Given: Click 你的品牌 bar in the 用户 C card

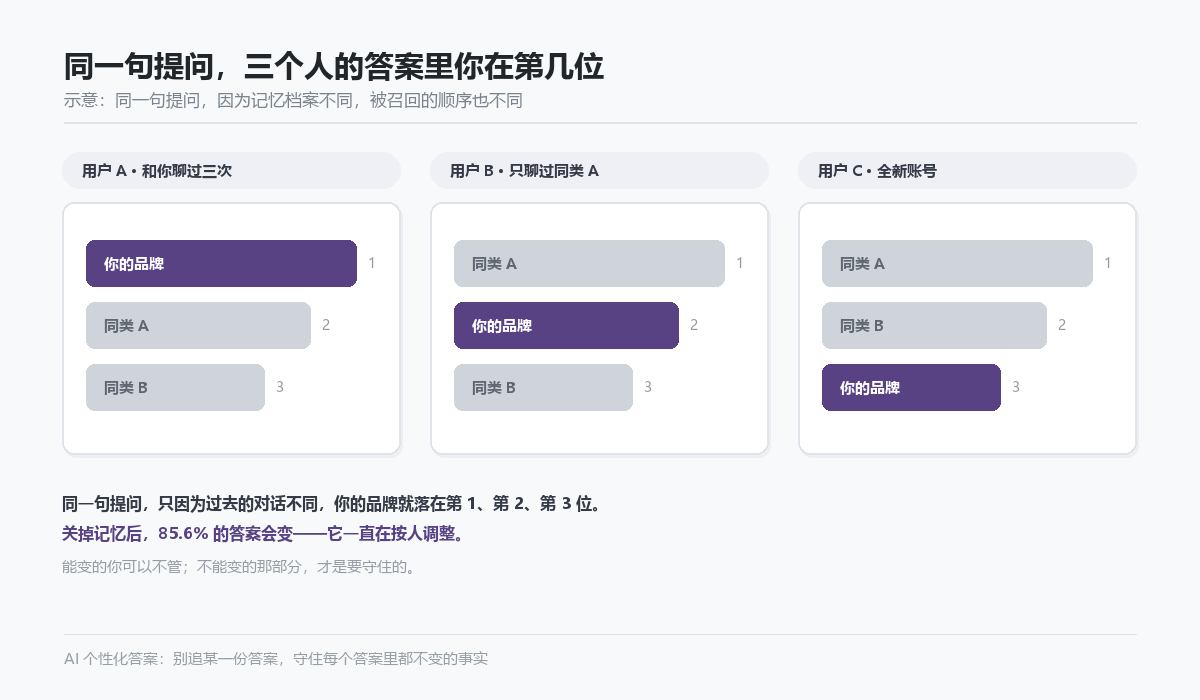Looking at the screenshot, I should (x=911, y=388).
